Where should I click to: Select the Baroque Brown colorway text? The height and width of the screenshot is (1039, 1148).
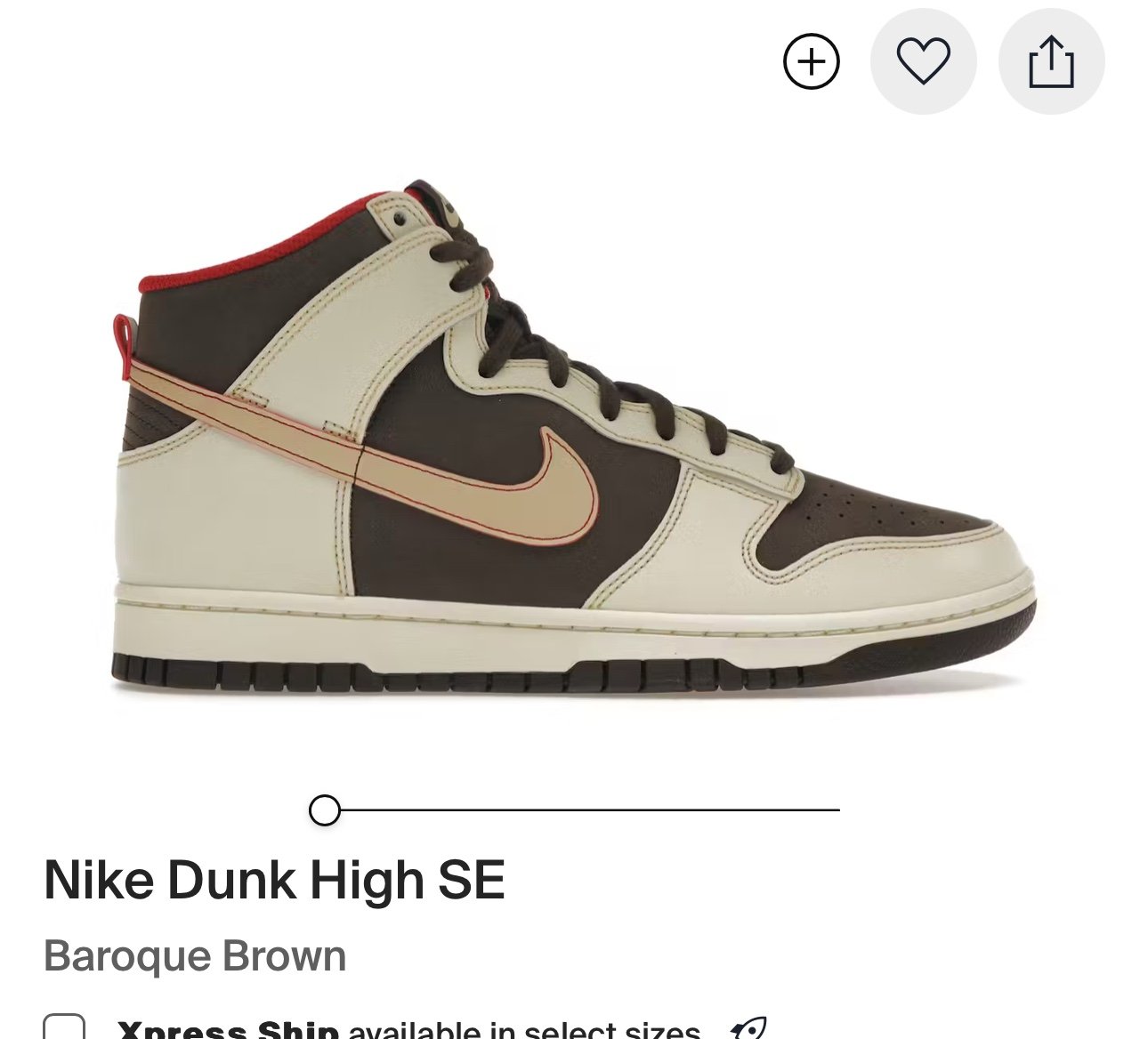click(x=195, y=957)
